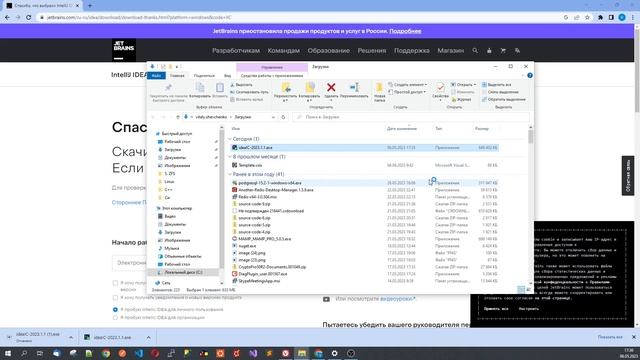Check the notifications about new versions checkbox
This screenshot has width=640, height=360.
tap(115, 298)
